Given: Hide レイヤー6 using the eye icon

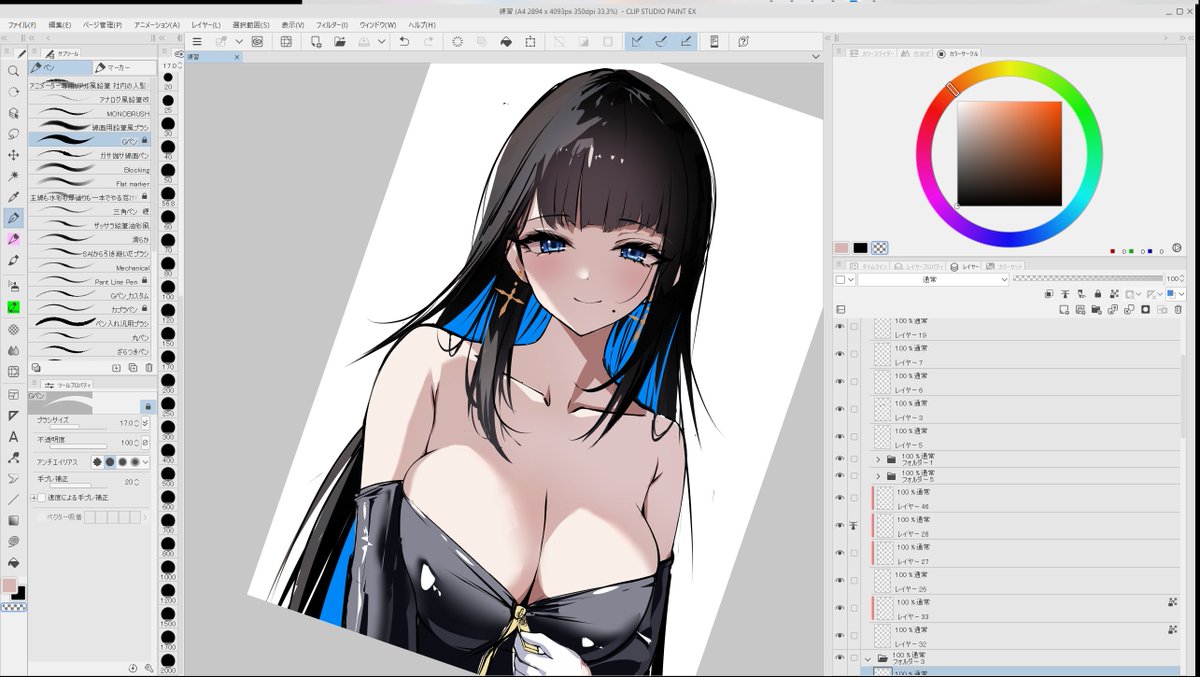Looking at the screenshot, I should pos(839,381).
